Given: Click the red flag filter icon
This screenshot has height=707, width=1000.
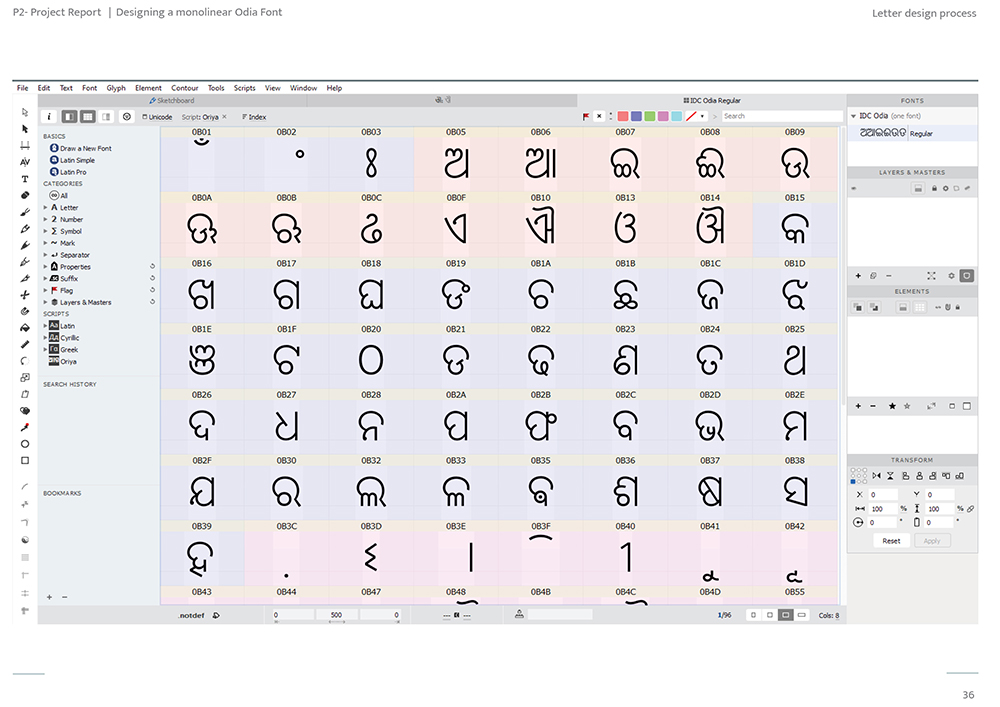Looking at the screenshot, I should pos(585,117).
